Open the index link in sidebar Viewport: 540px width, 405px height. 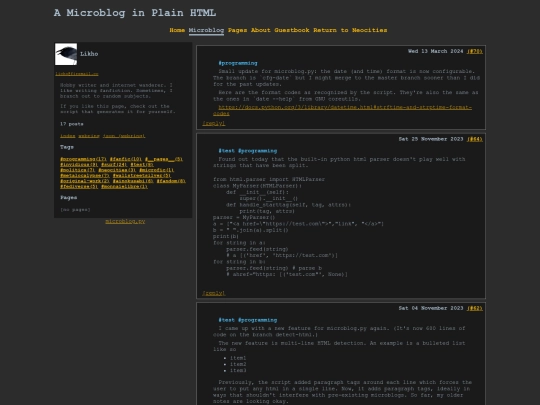pyautogui.click(x=68, y=136)
